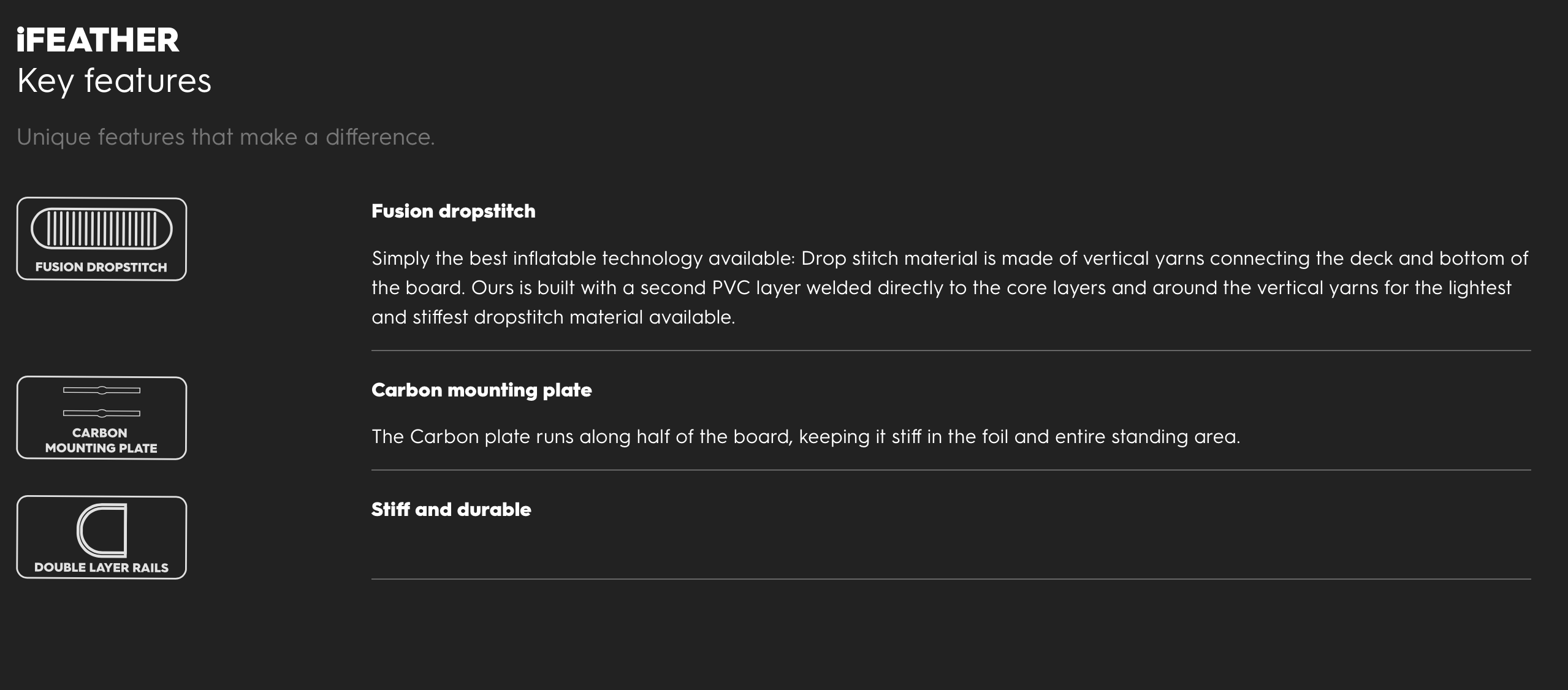Select the FUSION DROPSTITCH badge label
The height and width of the screenshot is (690, 1568).
click(x=101, y=267)
